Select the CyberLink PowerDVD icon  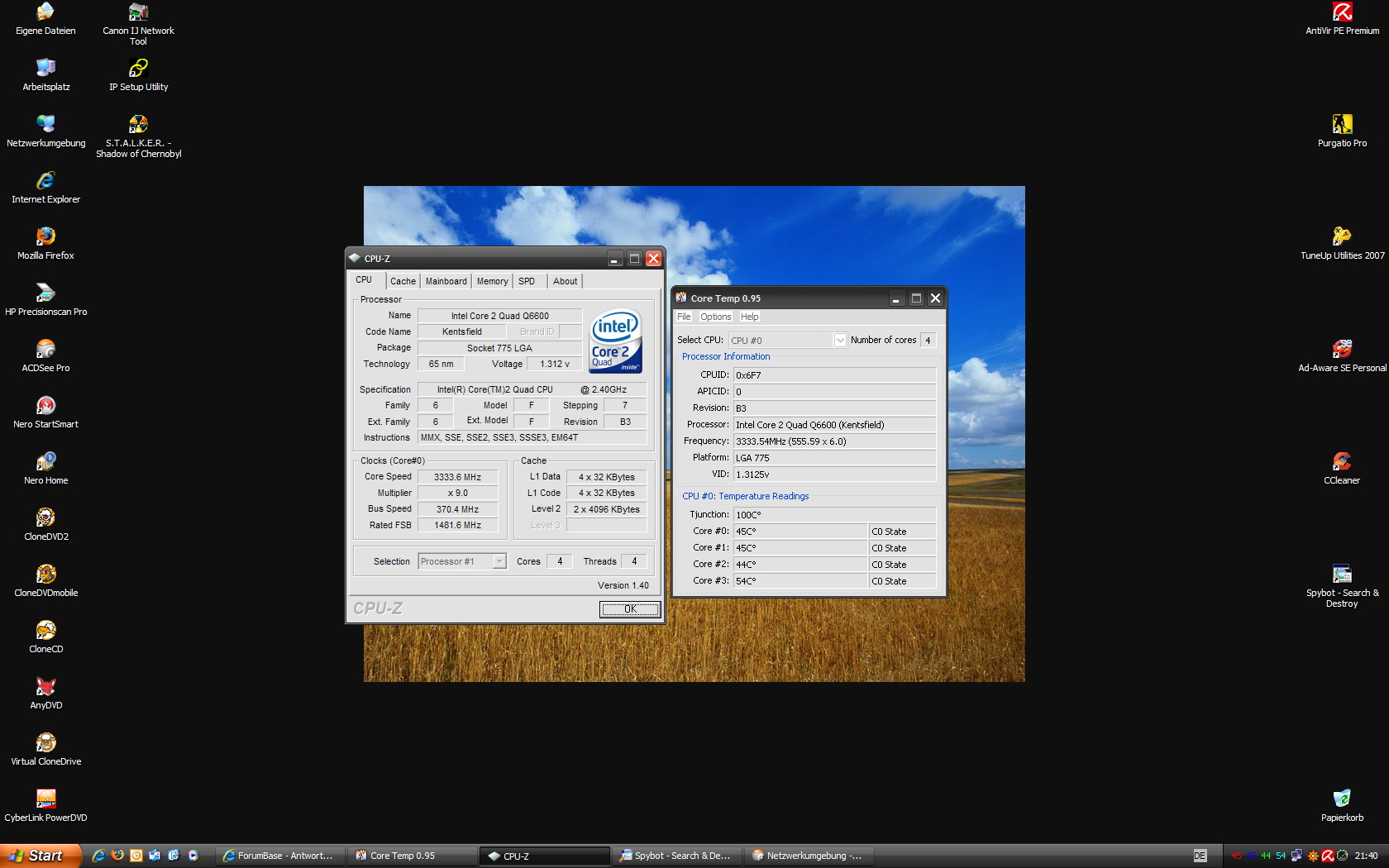pyautogui.click(x=45, y=799)
